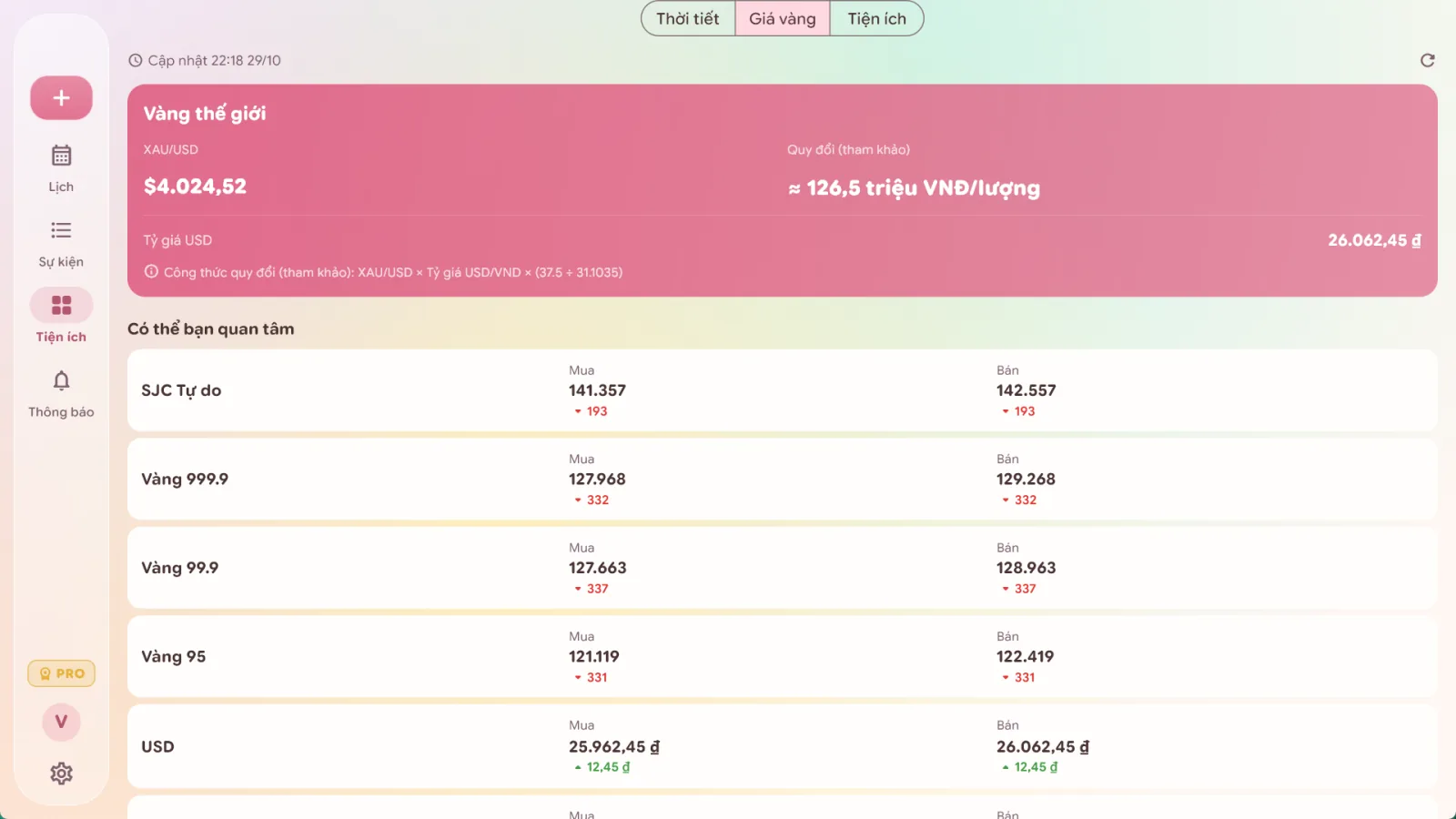The image size is (1456, 819).
Task: Click Vàng 99.9 sell price 128.963
Action: [x=1026, y=568]
